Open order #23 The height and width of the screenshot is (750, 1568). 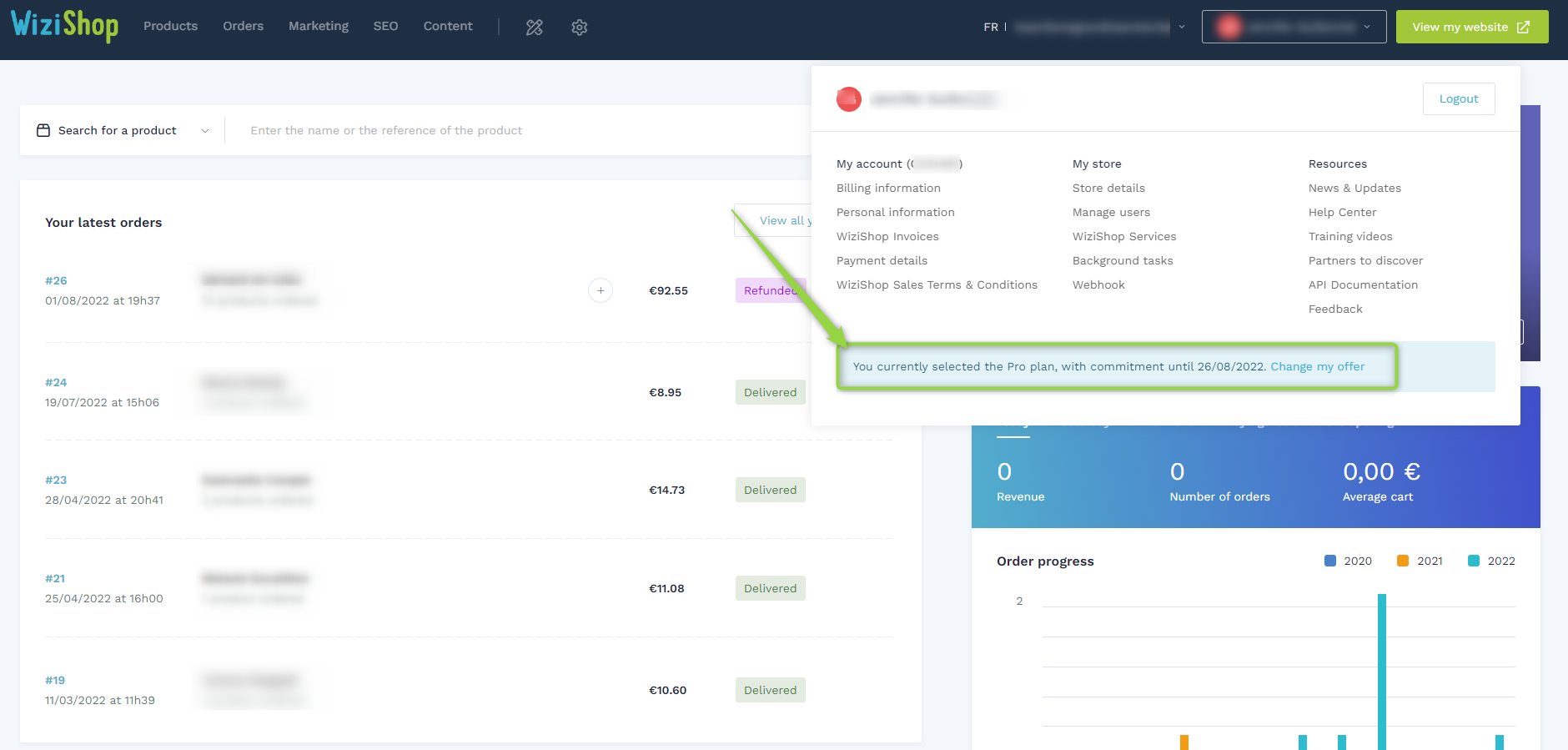tap(56, 480)
